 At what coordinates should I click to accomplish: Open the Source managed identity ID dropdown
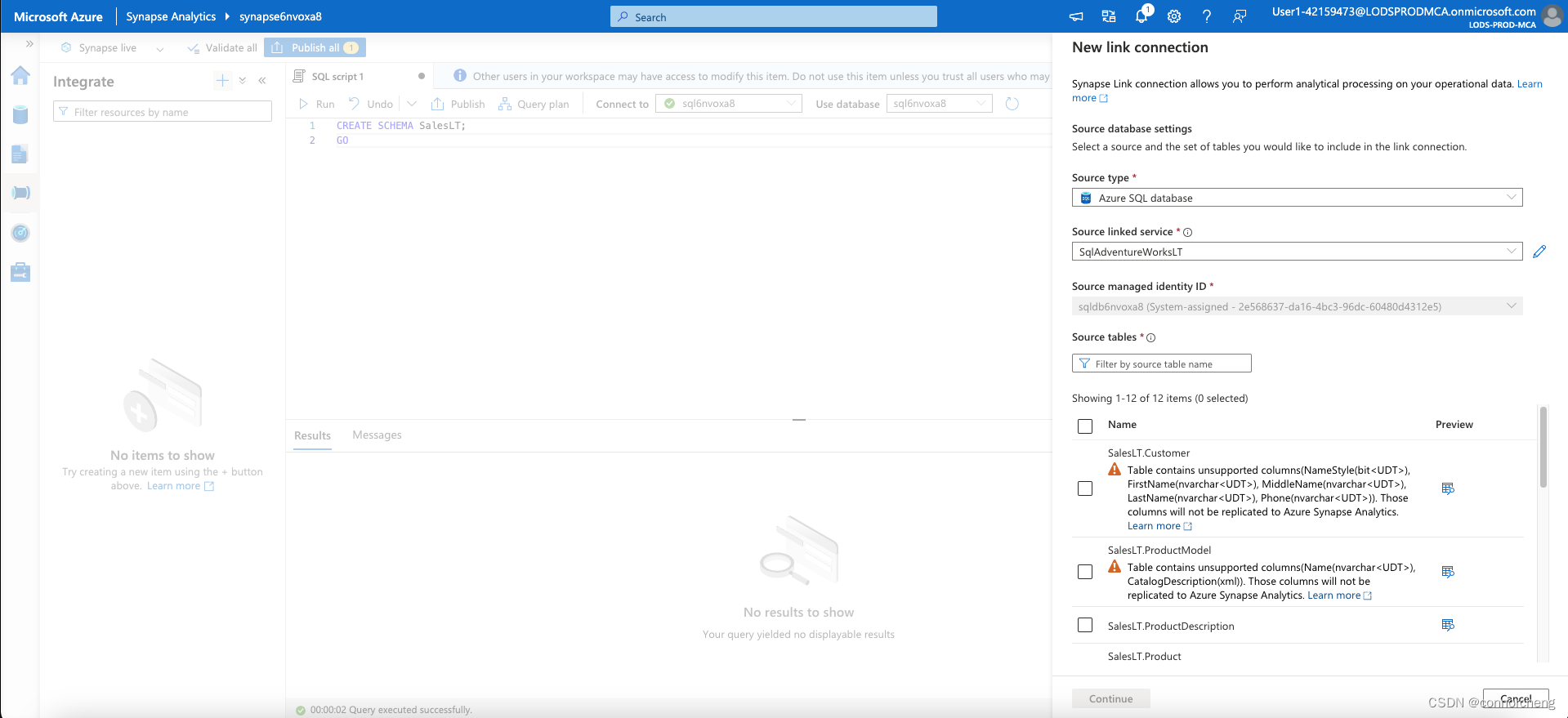coord(1297,306)
